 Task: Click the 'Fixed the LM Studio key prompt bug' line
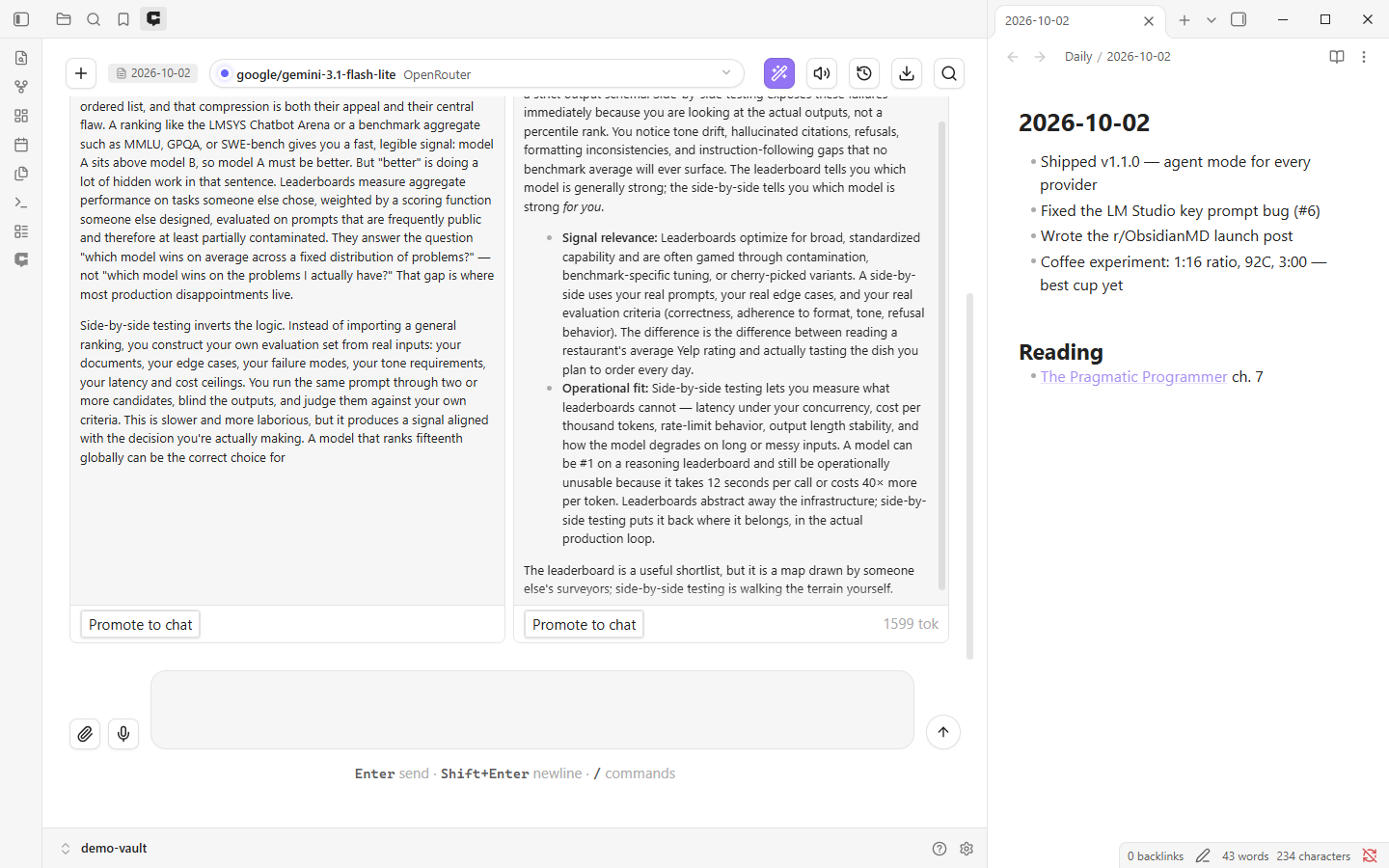[1180, 211]
